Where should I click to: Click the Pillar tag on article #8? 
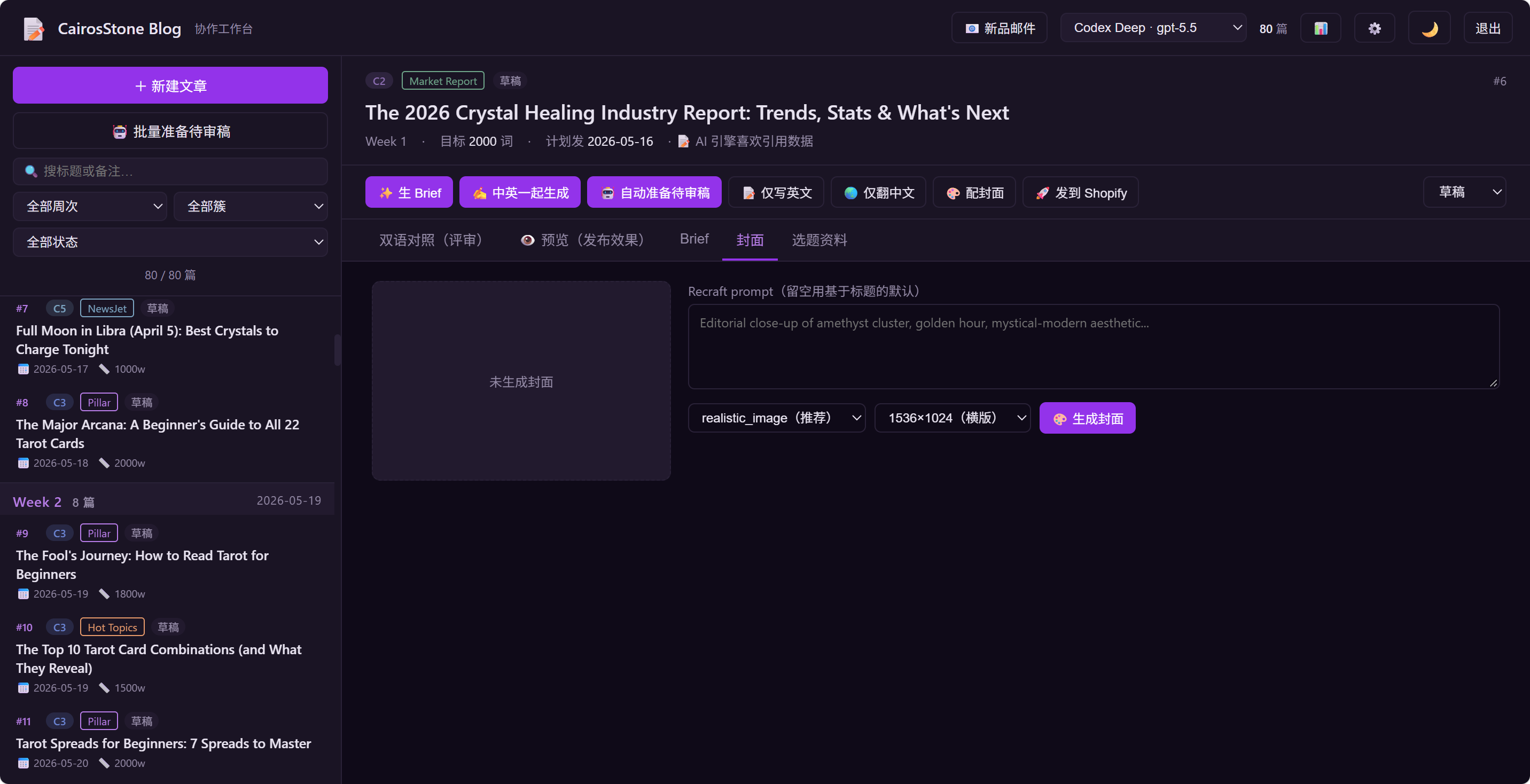pyautogui.click(x=99, y=402)
